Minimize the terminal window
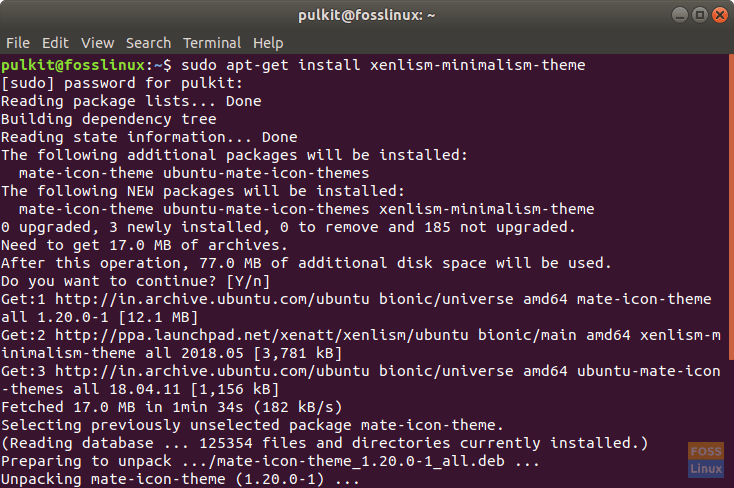This screenshot has height=488, width=734. click(x=680, y=15)
